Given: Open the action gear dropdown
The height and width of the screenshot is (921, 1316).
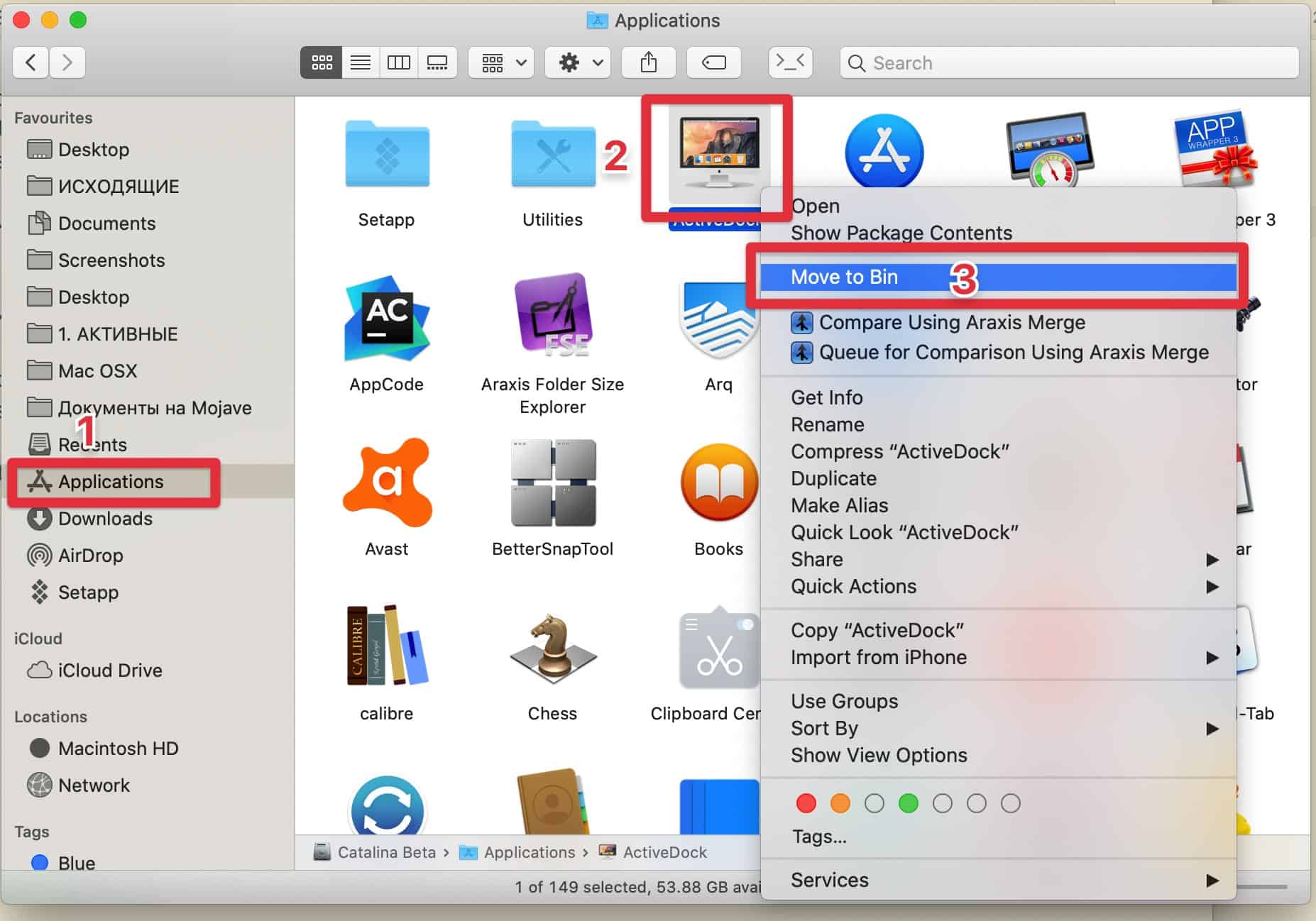Looking at the screenshot, I should click(x=577, y=62).
